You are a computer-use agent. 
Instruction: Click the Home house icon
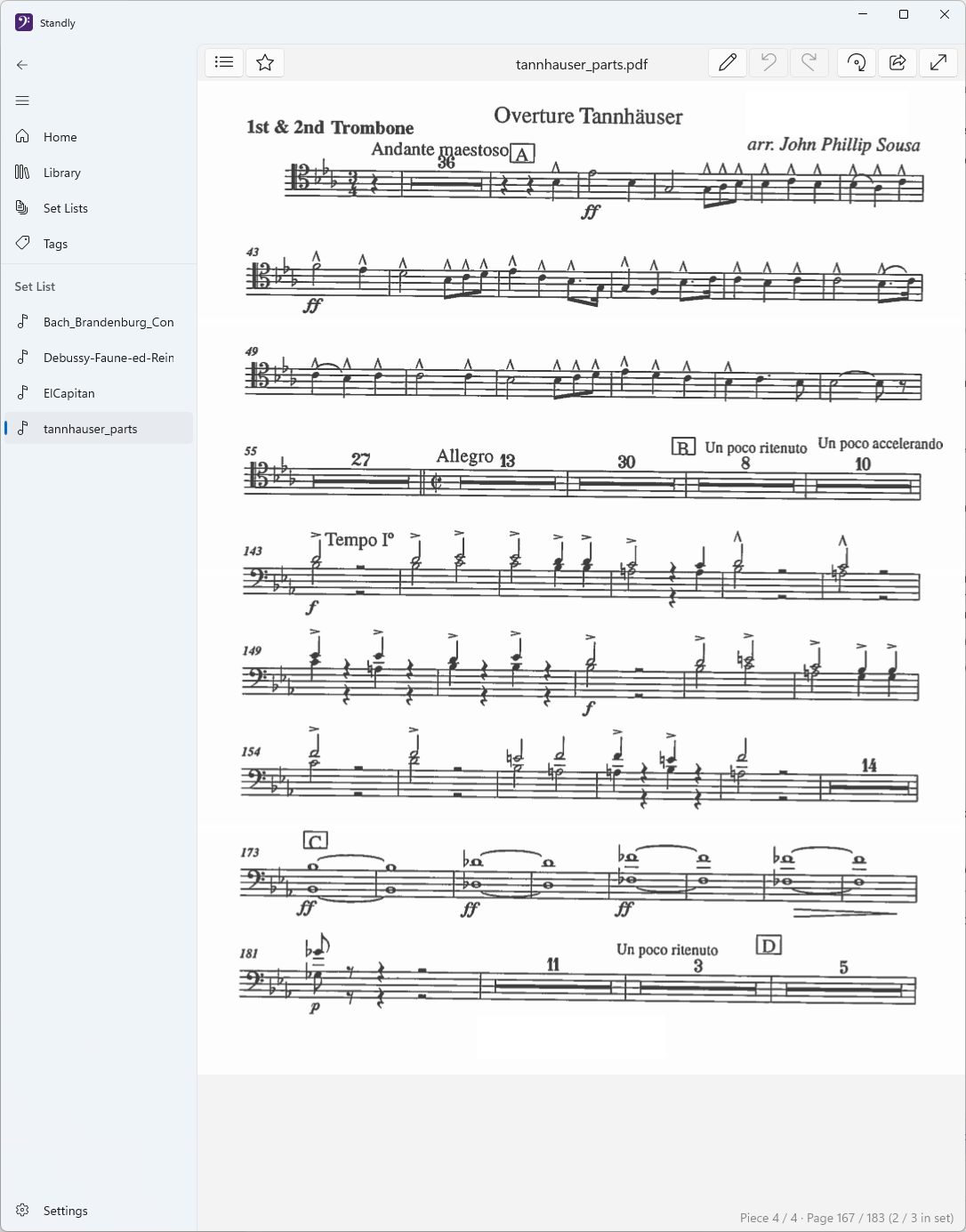click(23, 137)
